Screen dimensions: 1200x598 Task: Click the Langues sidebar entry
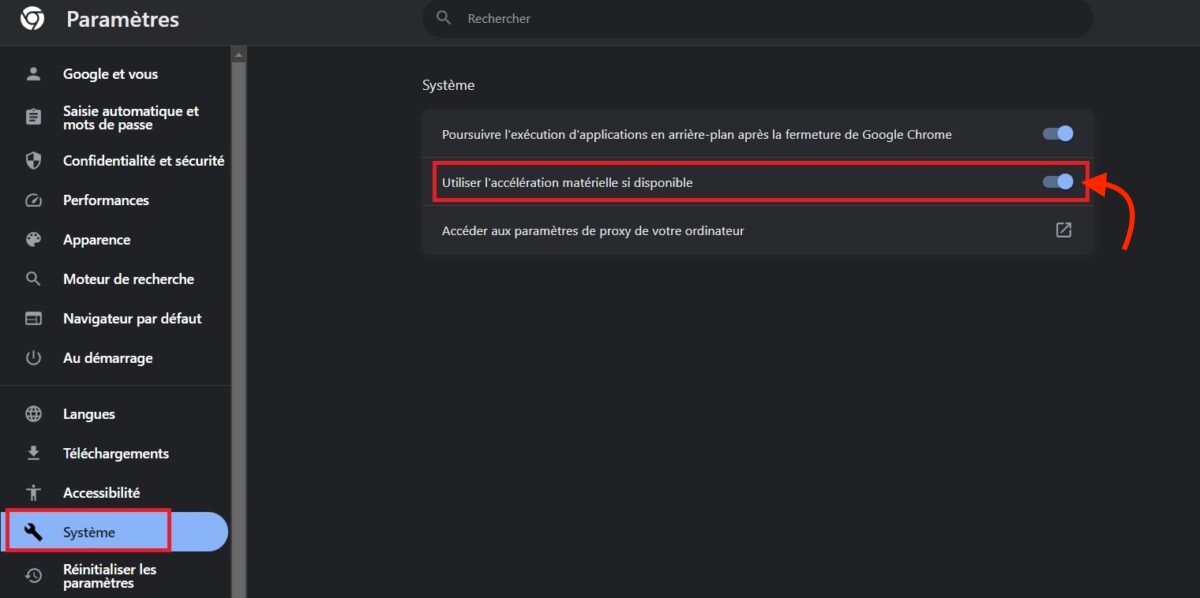coord(88,413)
